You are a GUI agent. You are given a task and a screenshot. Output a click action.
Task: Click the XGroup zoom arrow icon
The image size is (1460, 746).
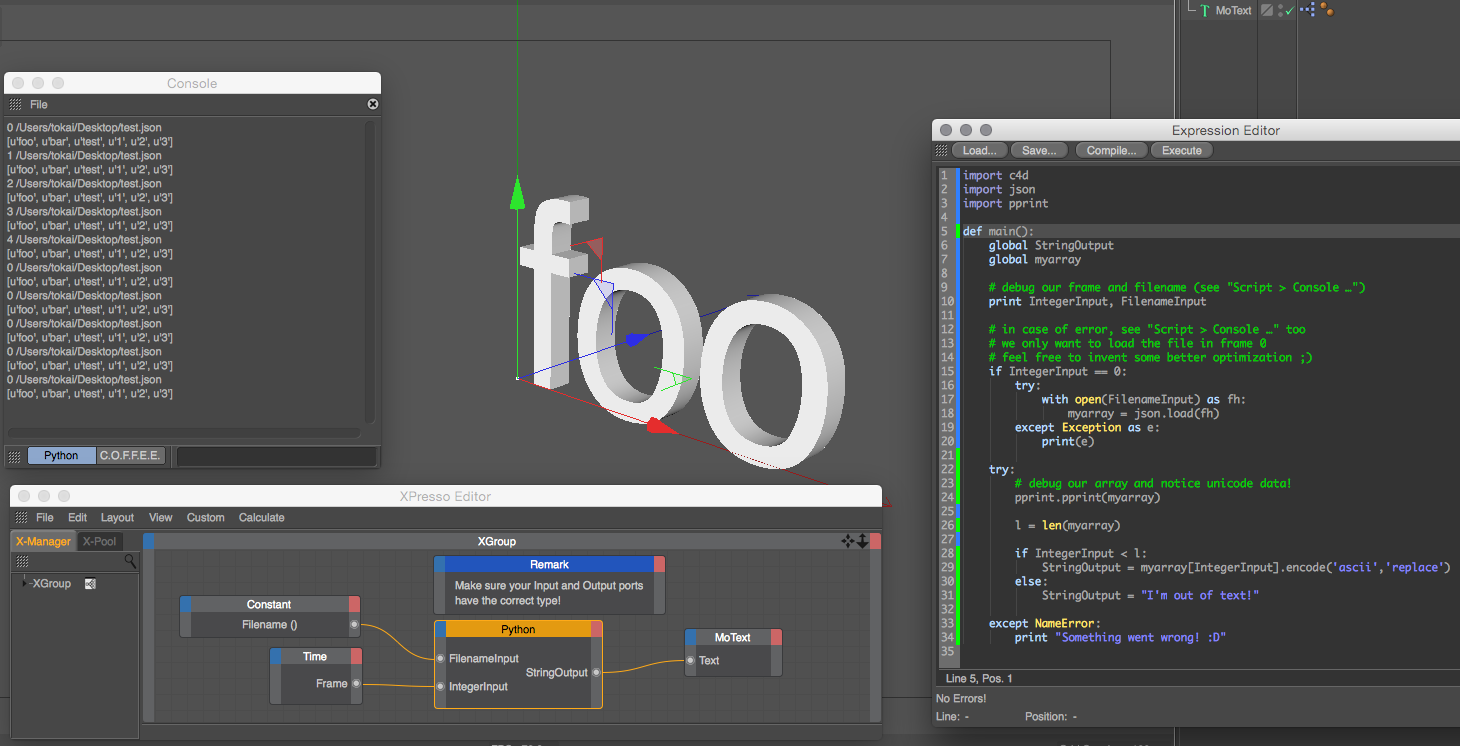pos(862,541)
